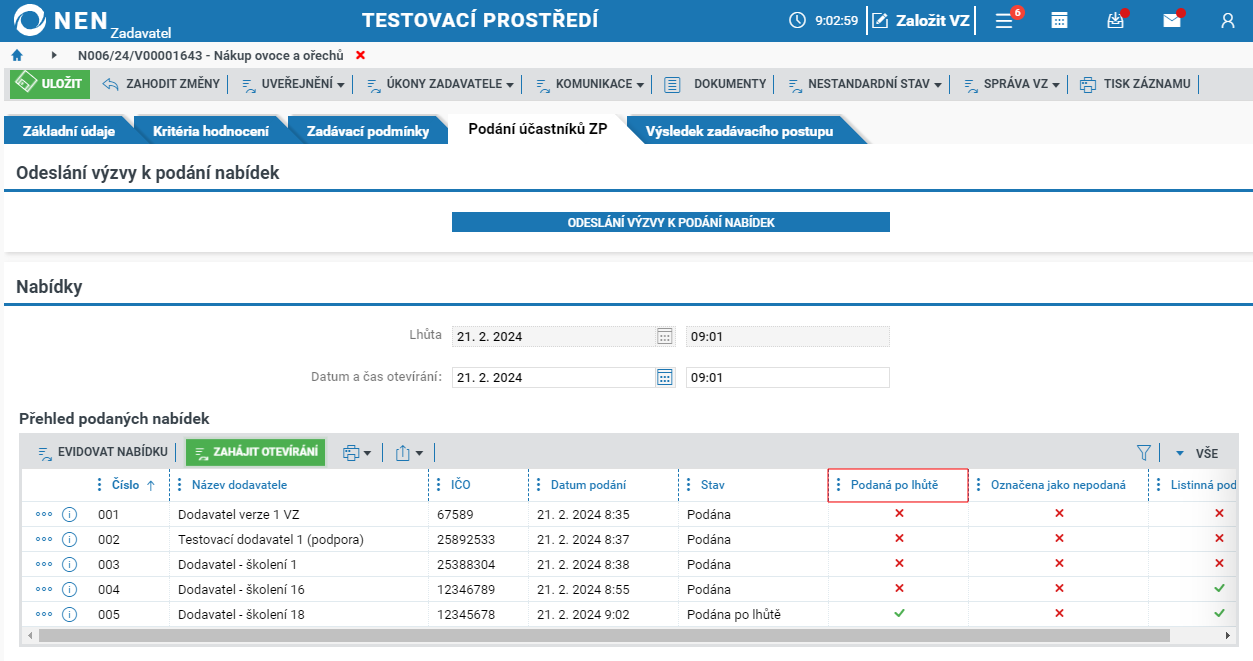Click green ZAHÁJIT OTEVÍRÁNÍ button

pyautogui.click(x=255, y=453)
